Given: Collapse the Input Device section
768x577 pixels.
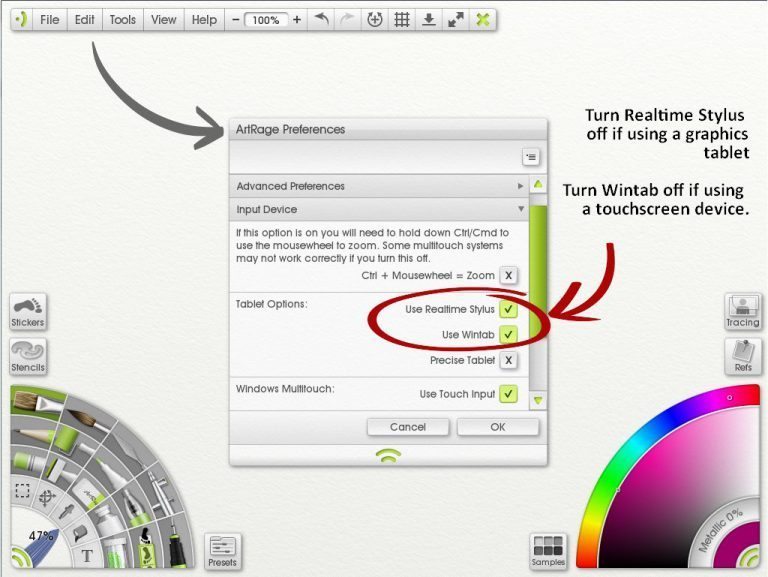Looking at the screenshot, I should (379, 209).
